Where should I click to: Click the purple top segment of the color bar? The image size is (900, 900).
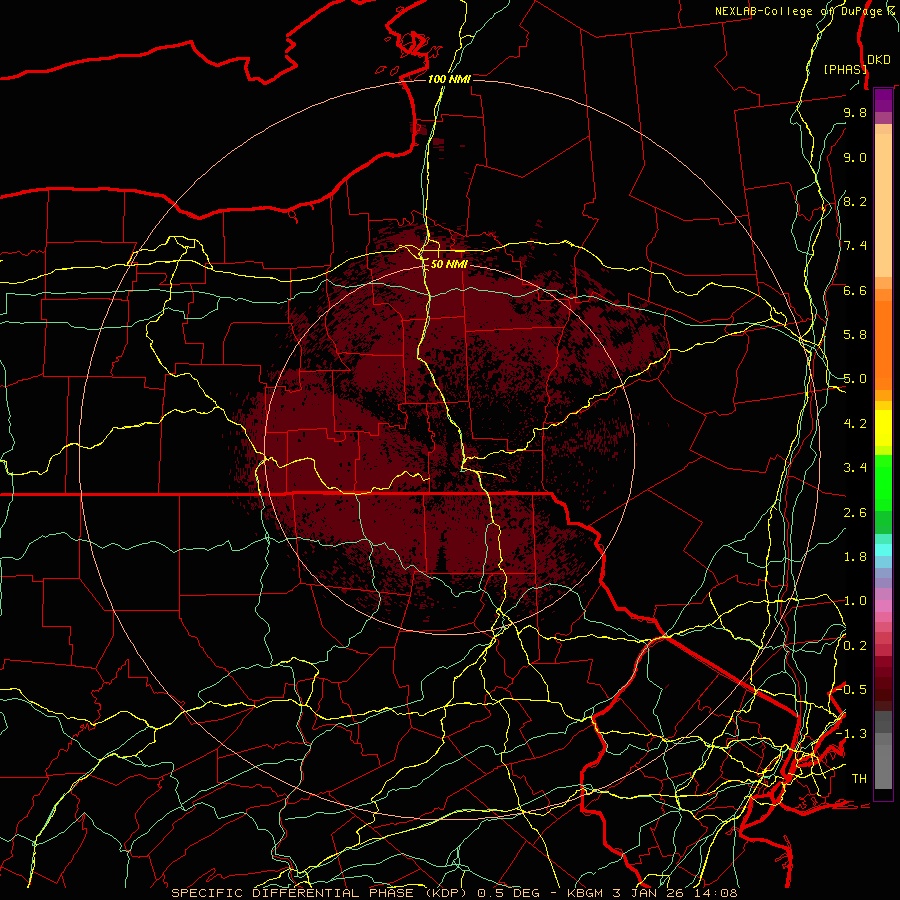(x=883, y=100)
